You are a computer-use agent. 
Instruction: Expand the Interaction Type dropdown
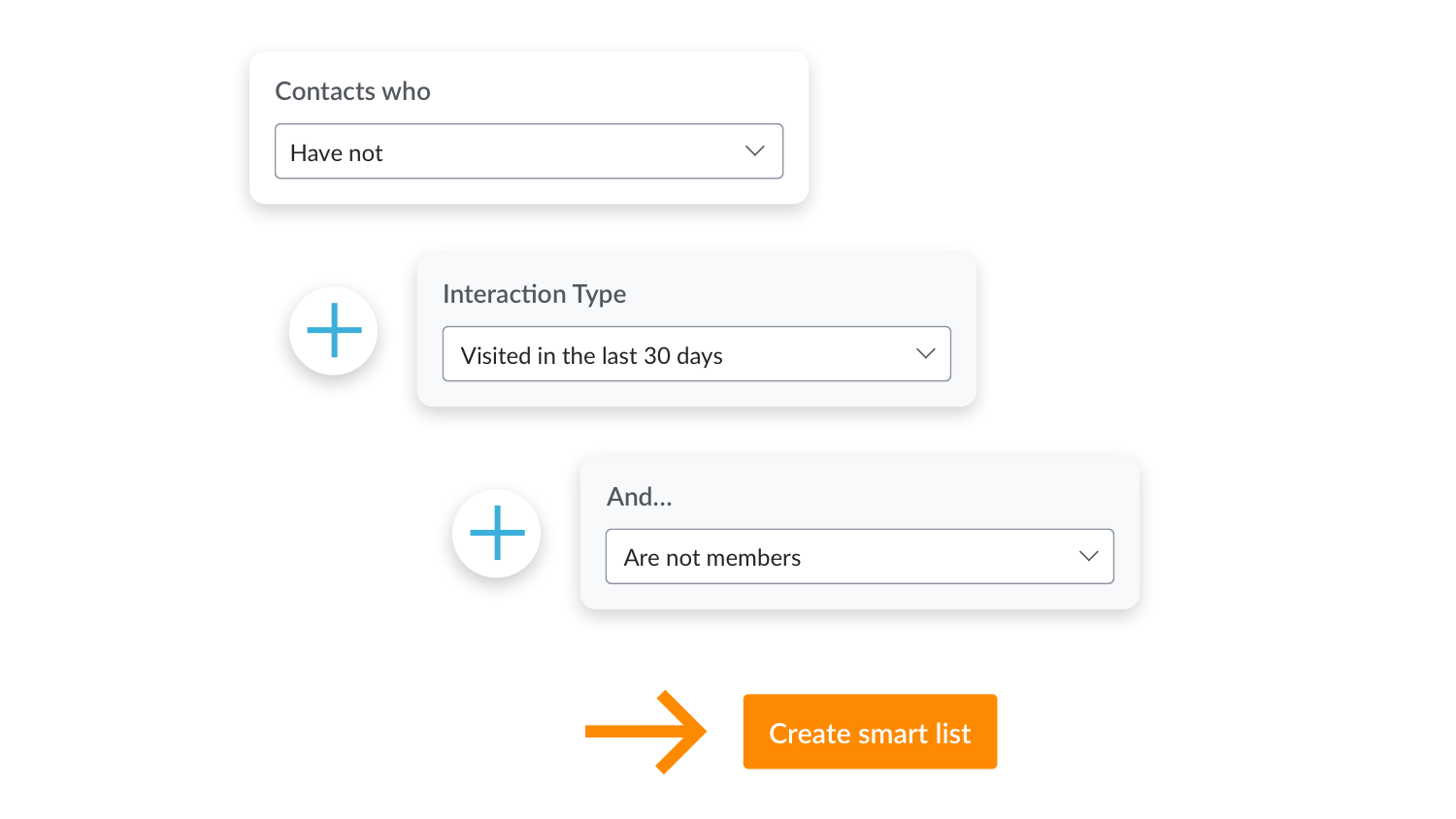pos(696,354)
